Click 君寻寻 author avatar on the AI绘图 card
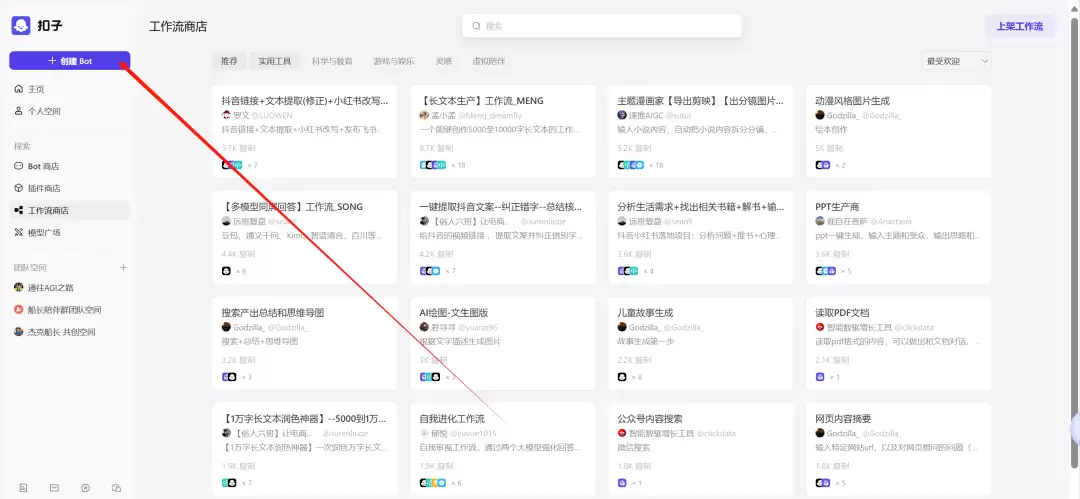This screenshot has height=499, width=1080. pos(424,327)
